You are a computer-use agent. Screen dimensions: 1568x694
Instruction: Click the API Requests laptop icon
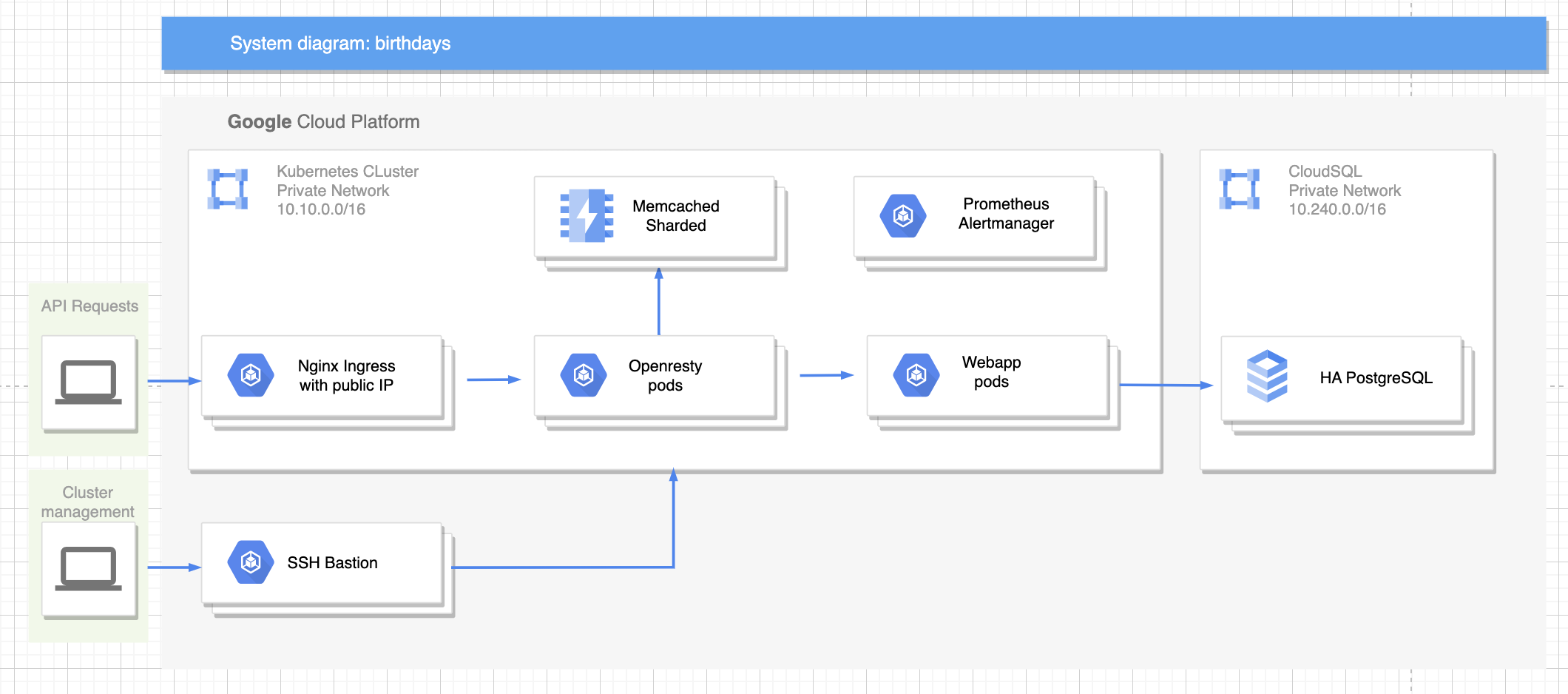click(89, 383)
